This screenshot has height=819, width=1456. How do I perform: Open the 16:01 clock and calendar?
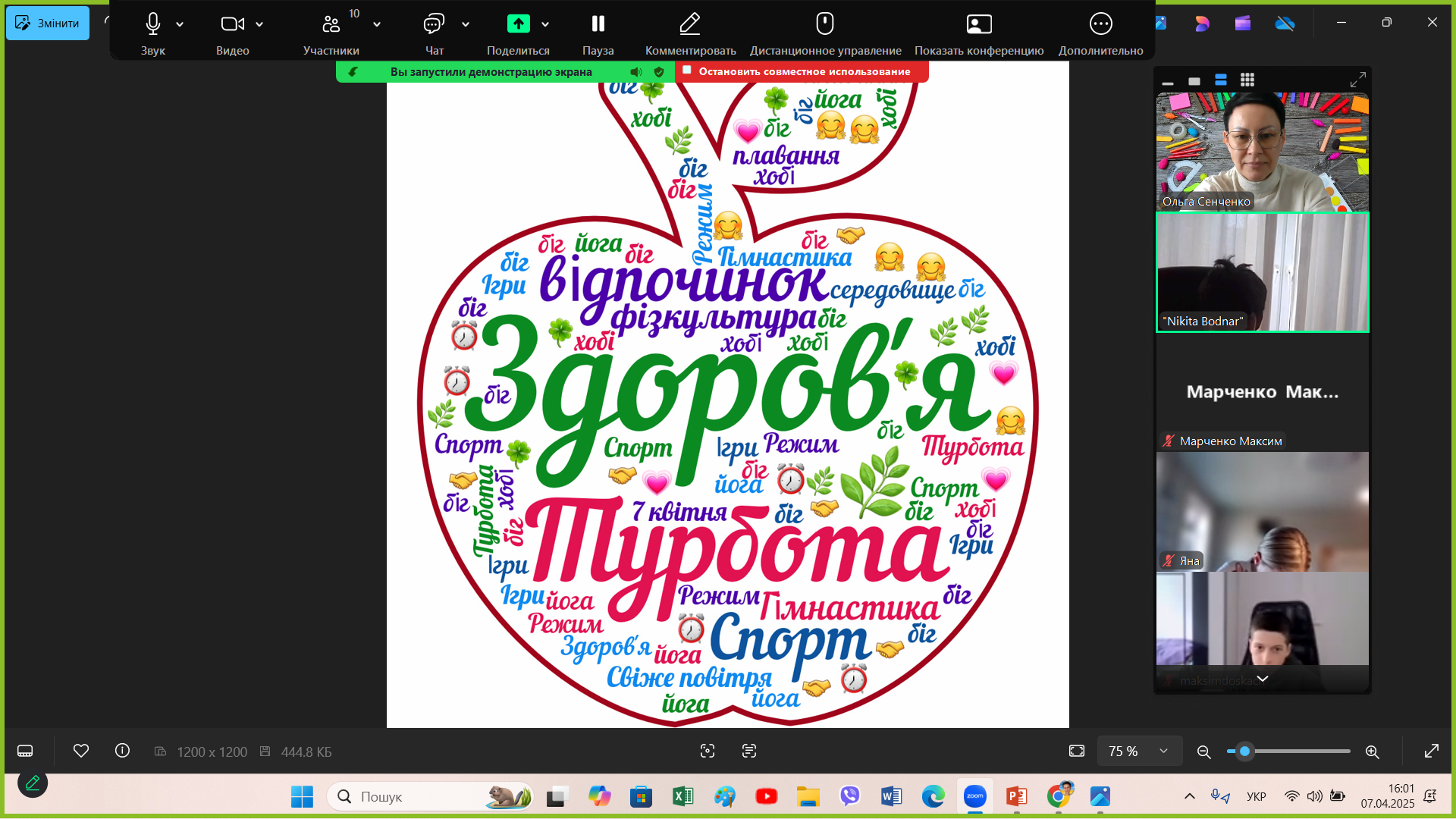(x=1387, y=796)
